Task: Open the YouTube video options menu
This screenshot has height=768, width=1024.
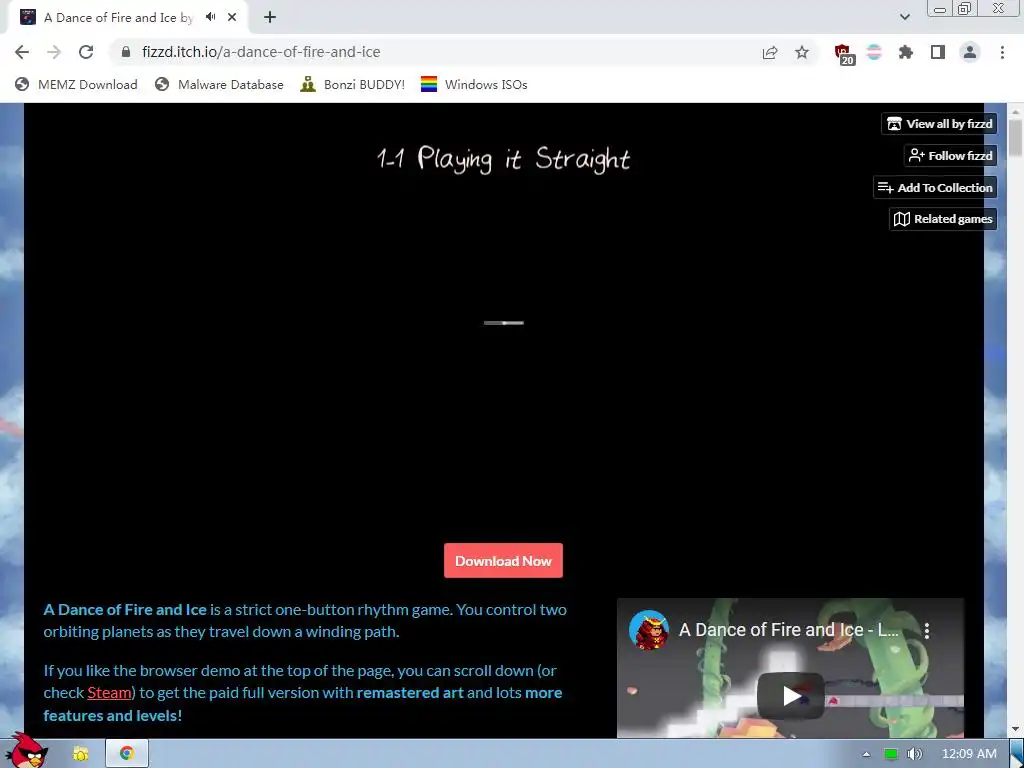Action: (x=927, y=630)
